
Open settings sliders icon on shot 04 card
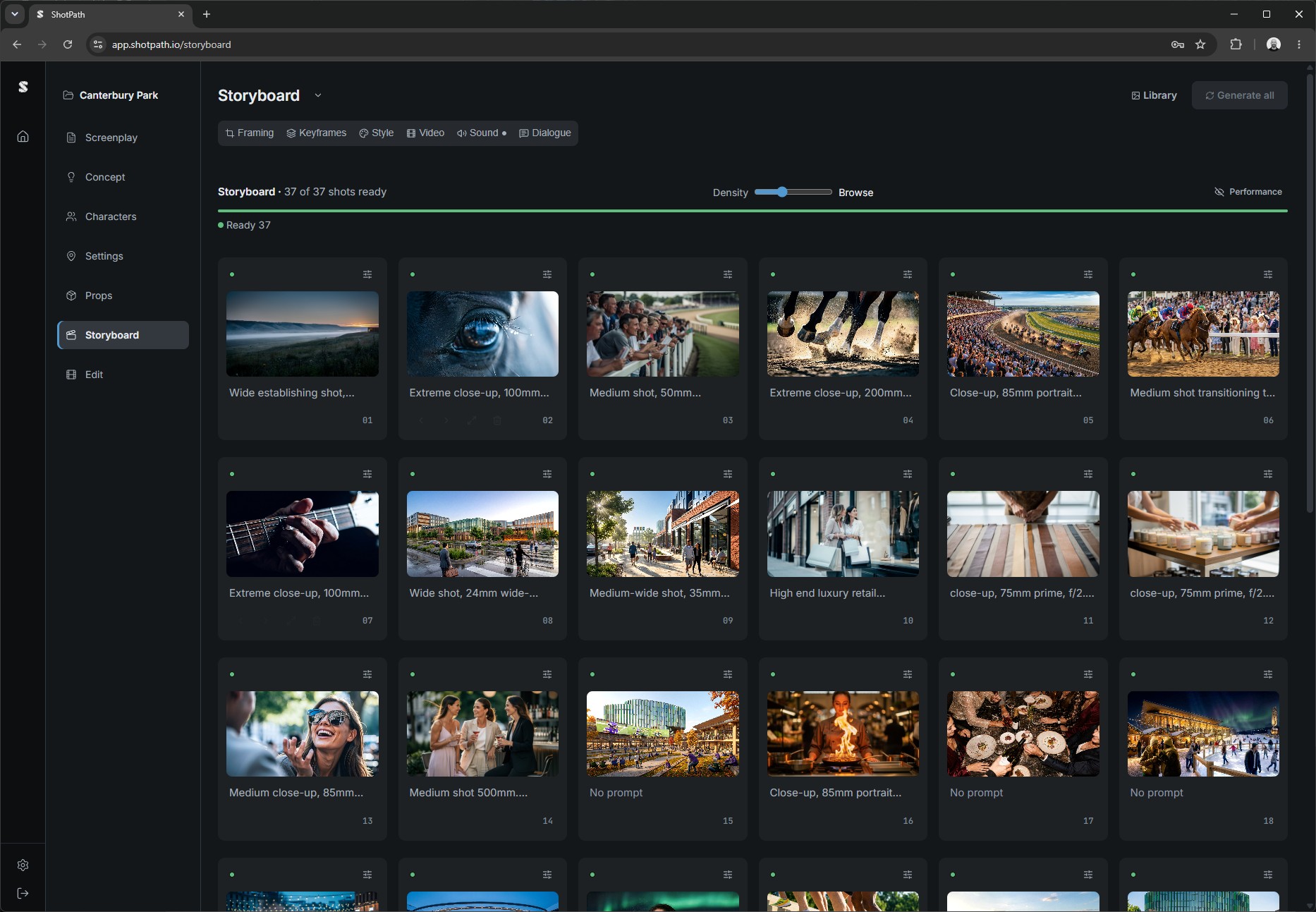point(908,274)
